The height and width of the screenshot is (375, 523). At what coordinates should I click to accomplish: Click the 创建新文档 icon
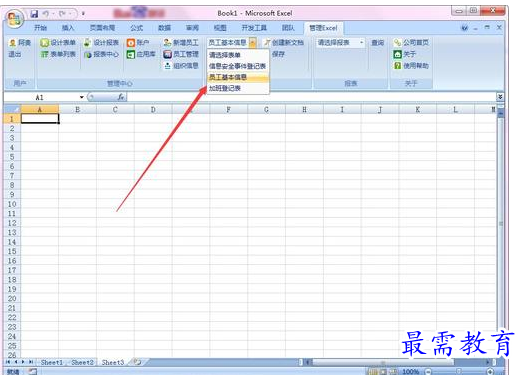tap(267, 43)
